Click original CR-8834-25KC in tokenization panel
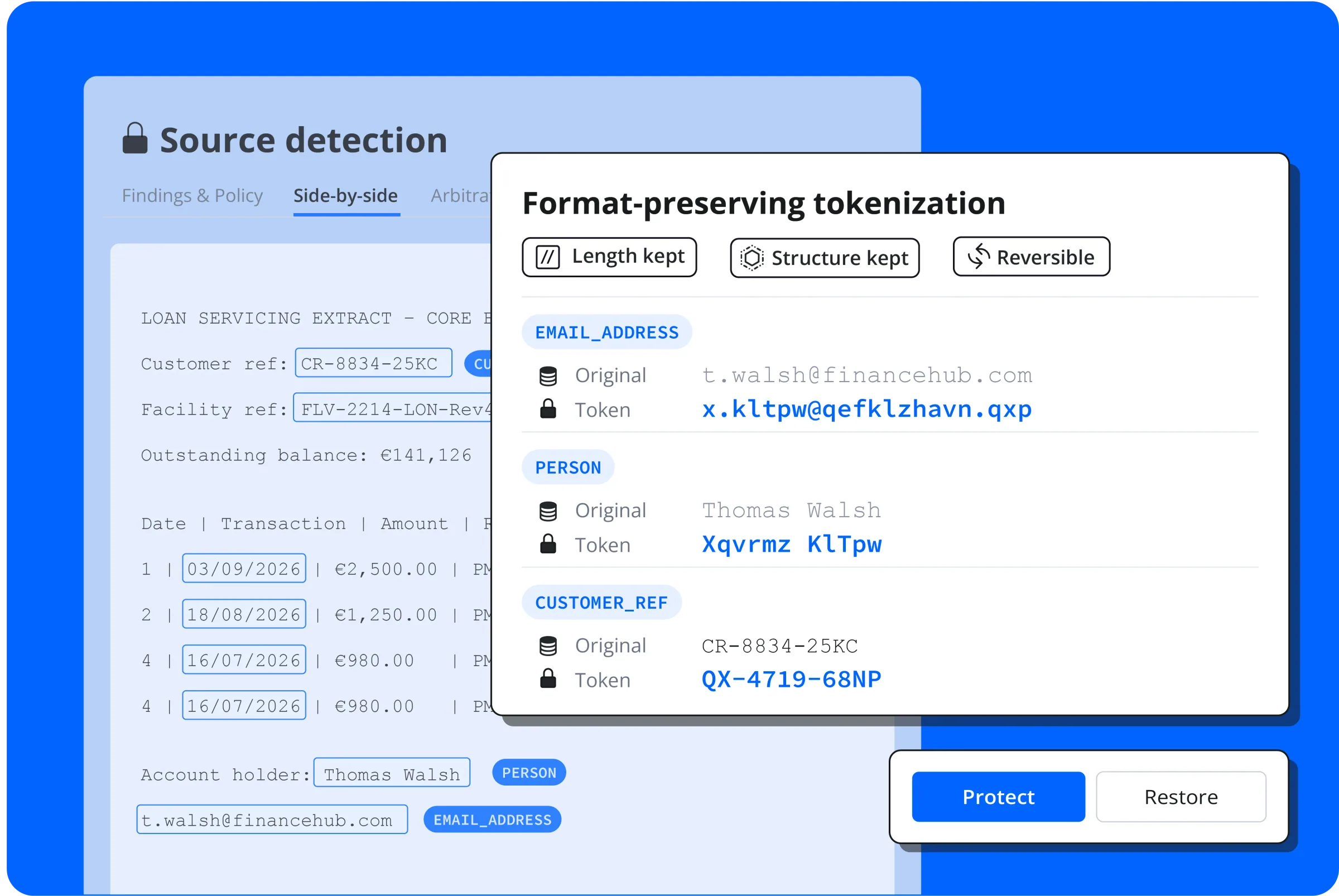The image size is (1339, 896). tap(779, 645)
